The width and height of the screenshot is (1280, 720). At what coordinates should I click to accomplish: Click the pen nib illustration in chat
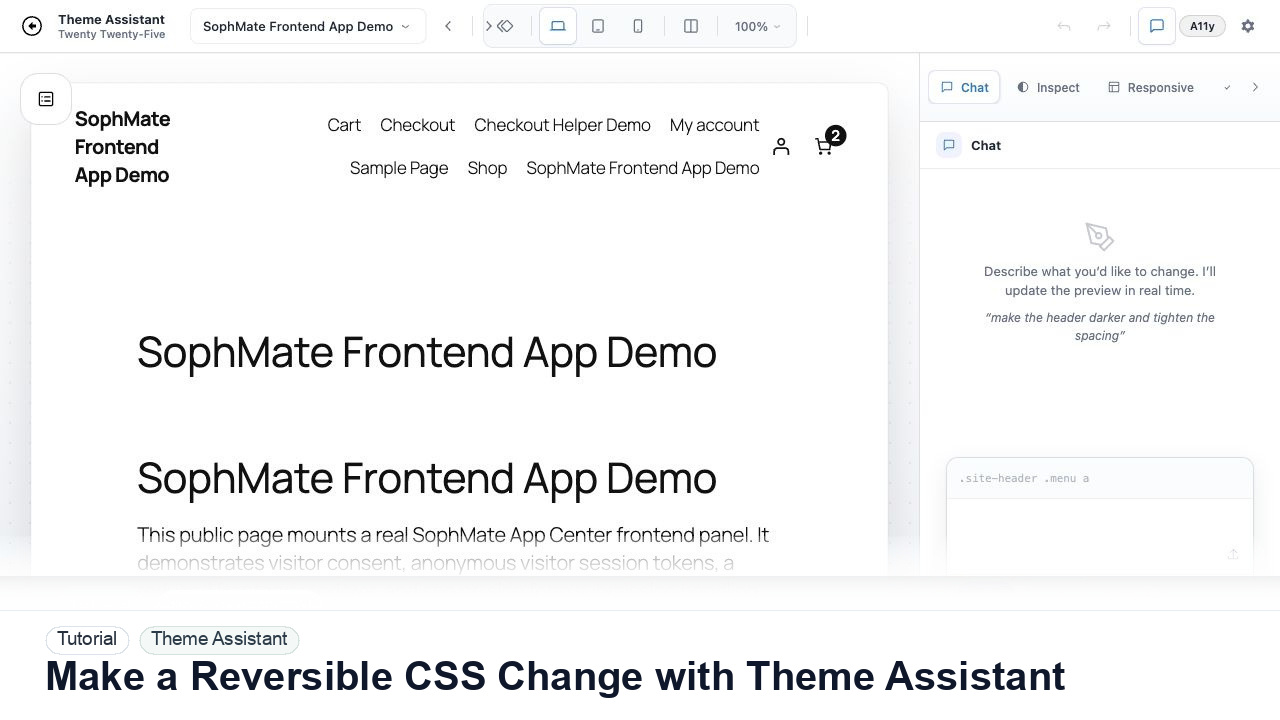[x=1100, y=236]
